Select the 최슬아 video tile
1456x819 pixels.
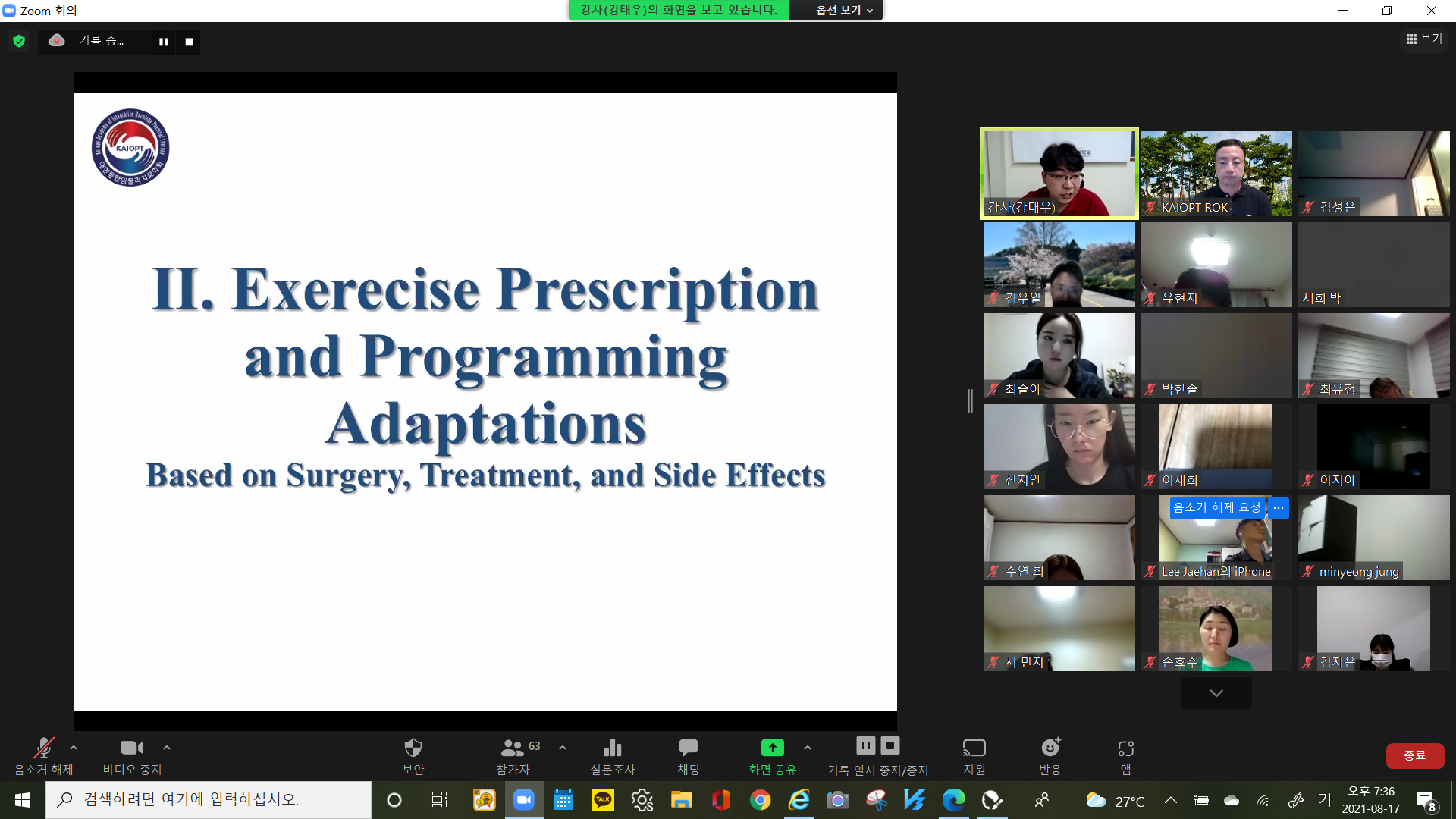[x=1059, y=356]
